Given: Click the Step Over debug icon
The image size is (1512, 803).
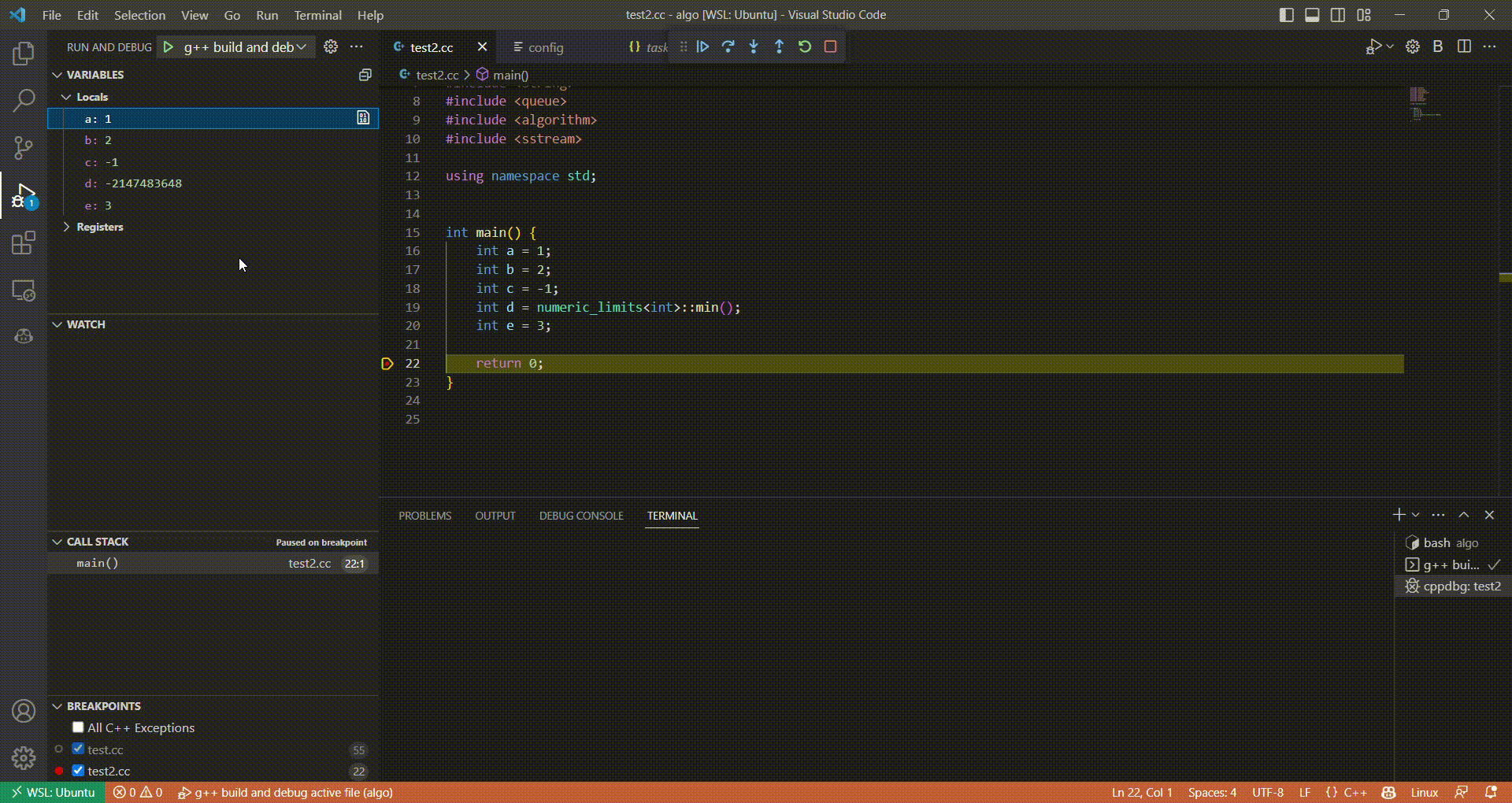Looking at the screenshot, I should point(728,47).
